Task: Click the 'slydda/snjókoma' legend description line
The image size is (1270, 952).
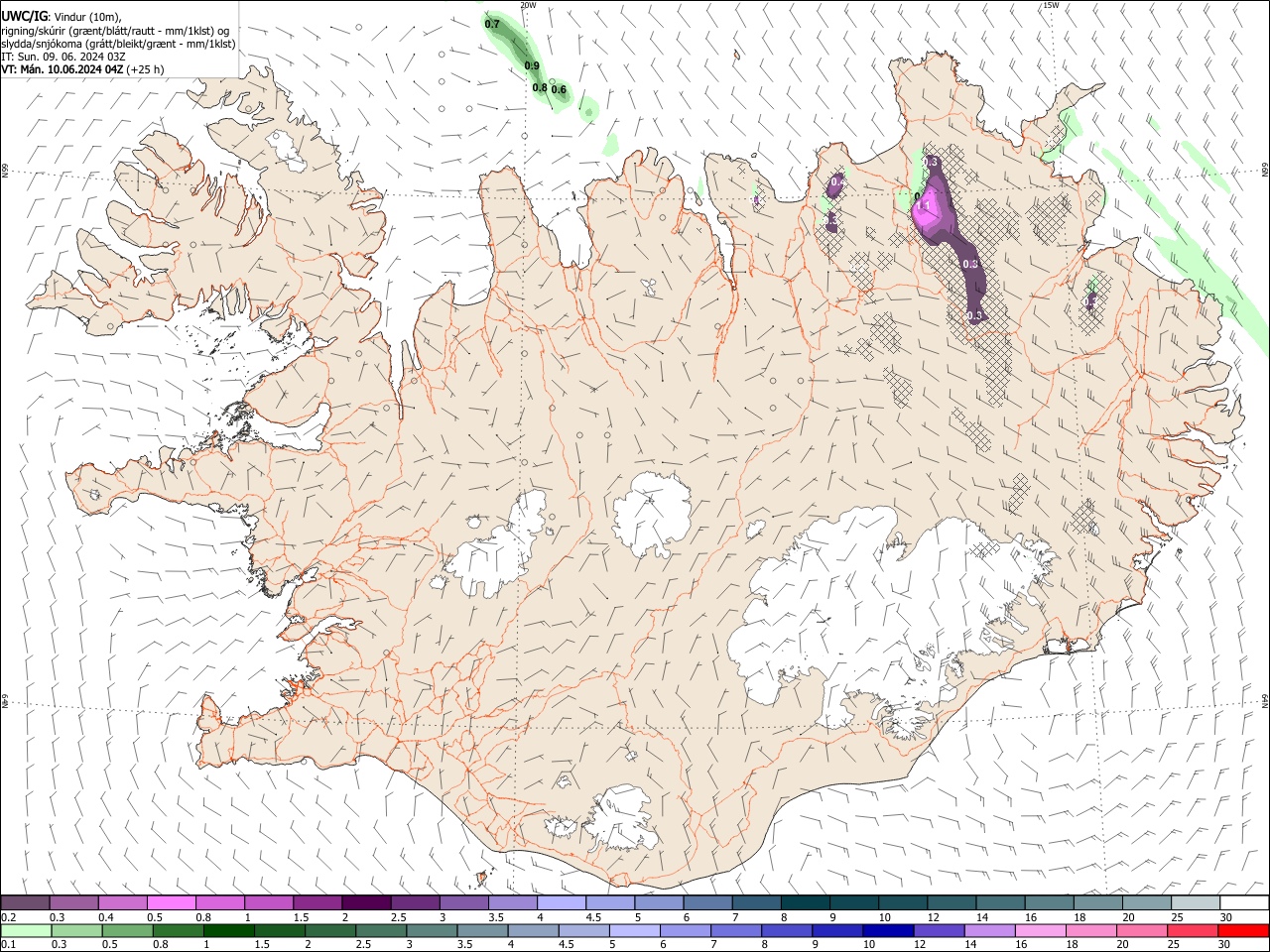Action: point(118,44)
